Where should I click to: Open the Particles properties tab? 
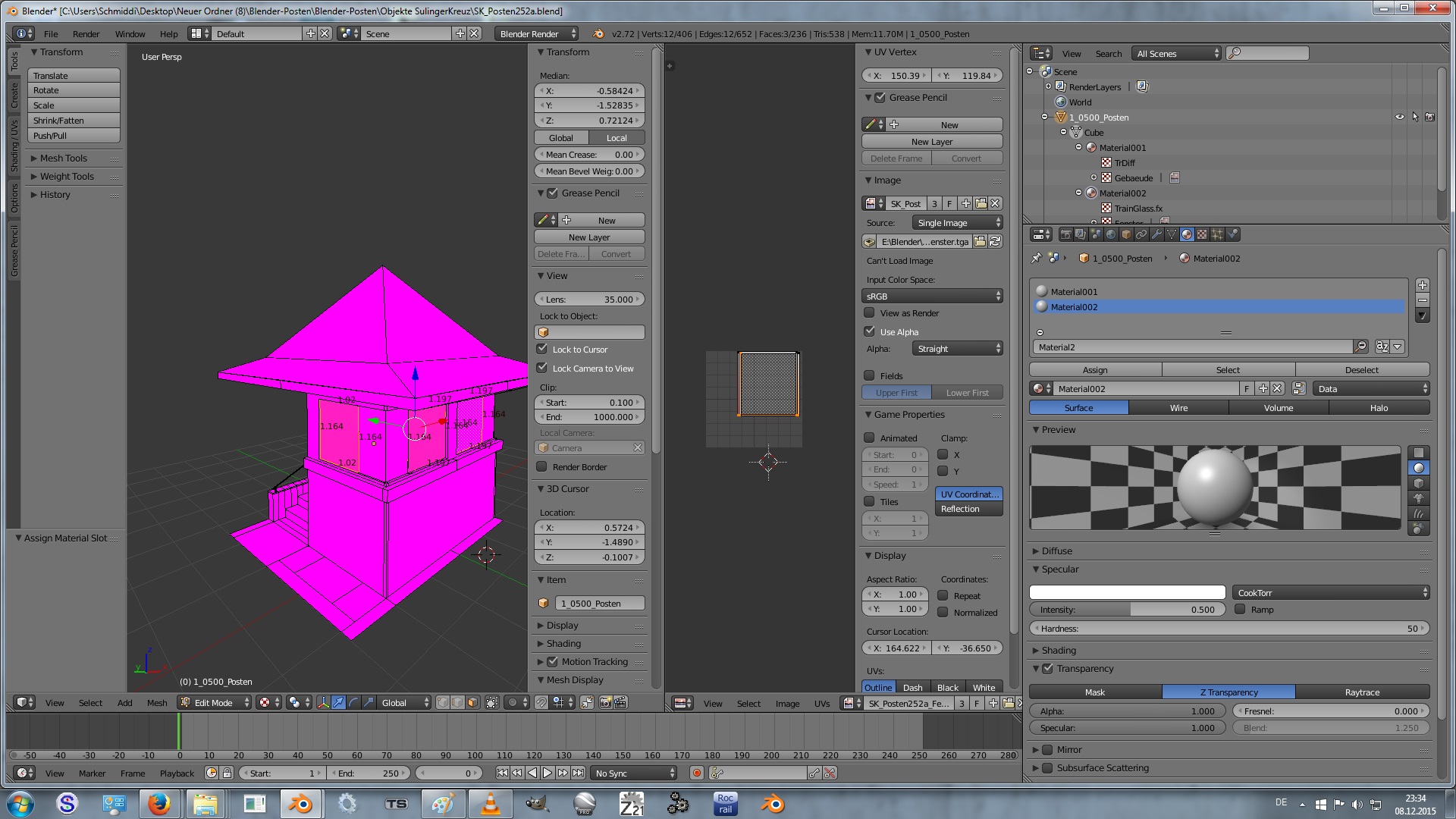(1217, 234)
